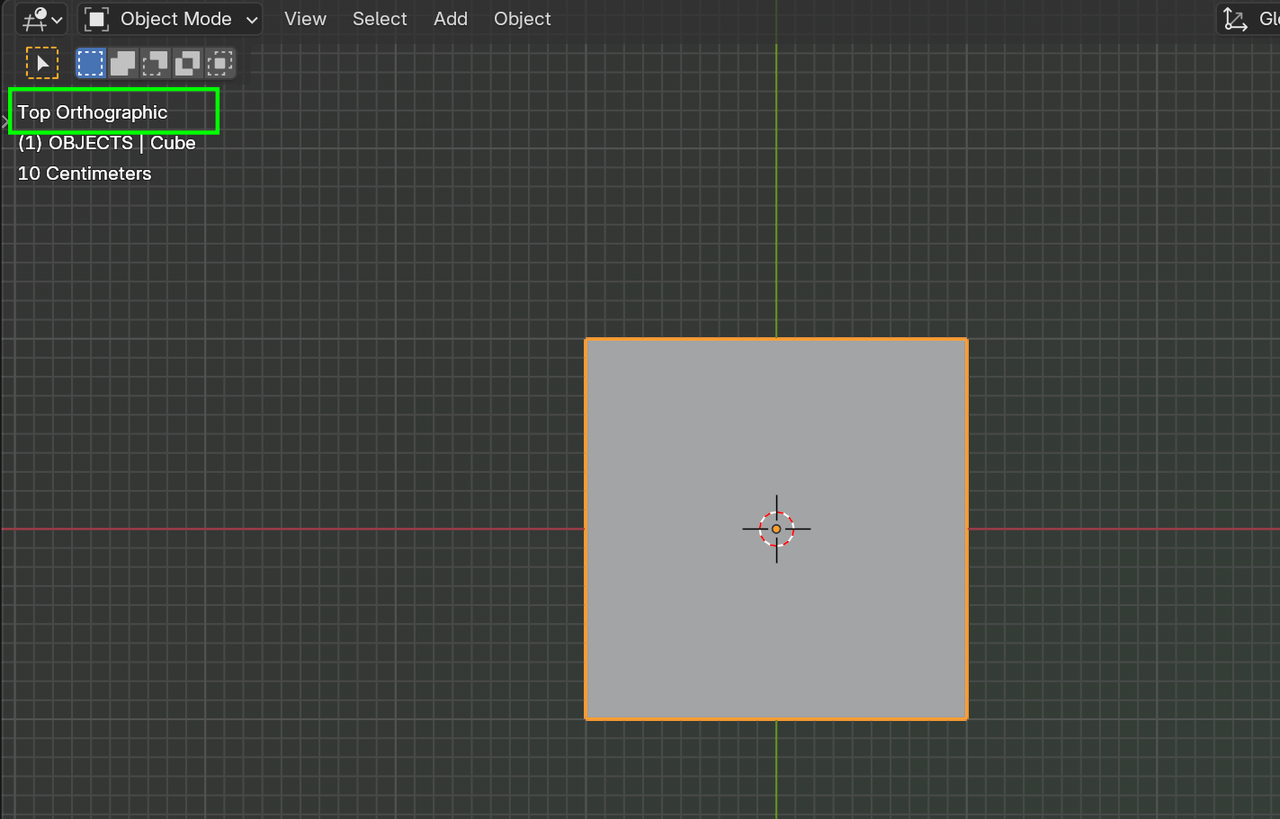
Task: Open the Object menu
Action: (x=522, y=19)
